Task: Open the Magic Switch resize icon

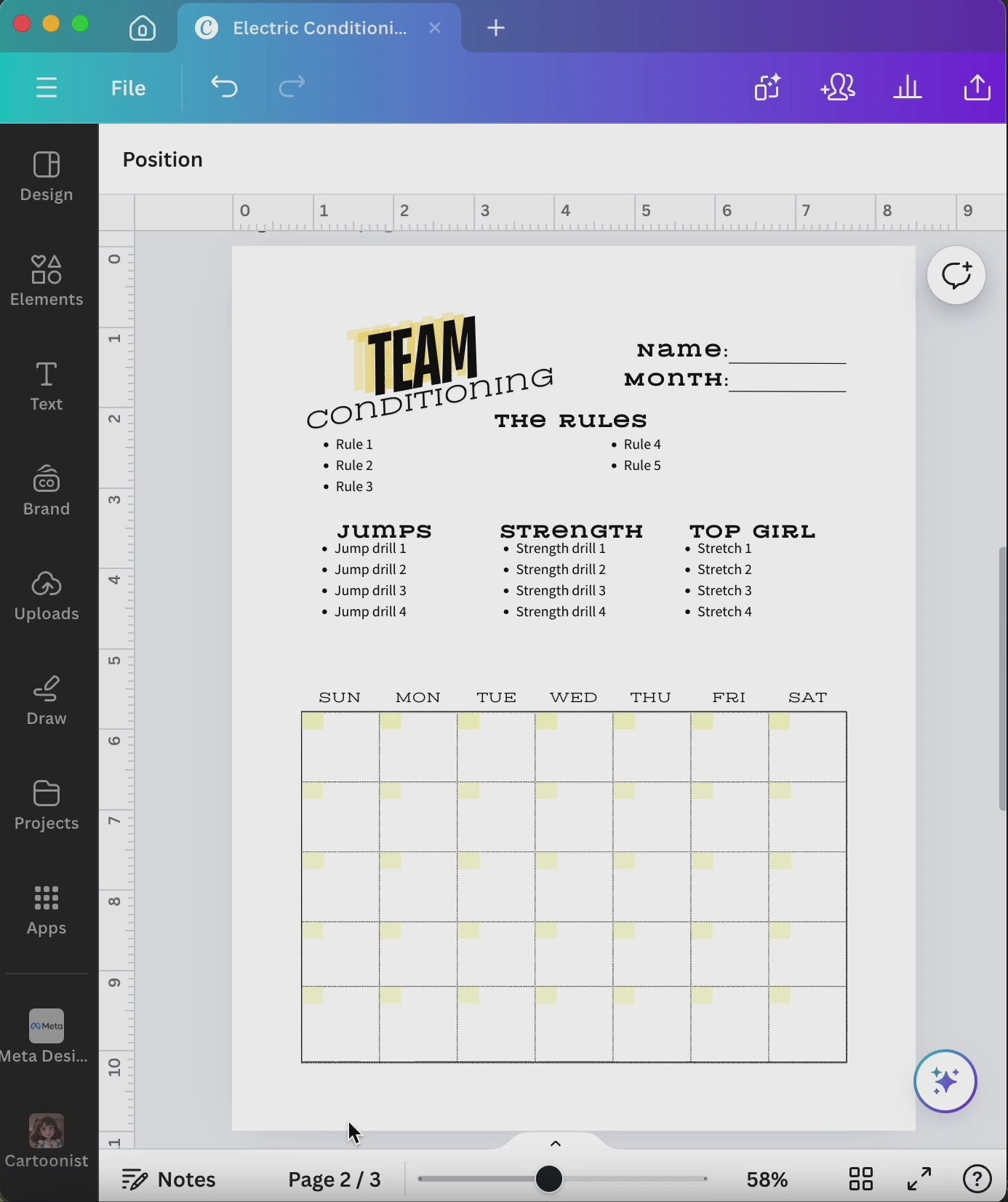Action: 767,87
